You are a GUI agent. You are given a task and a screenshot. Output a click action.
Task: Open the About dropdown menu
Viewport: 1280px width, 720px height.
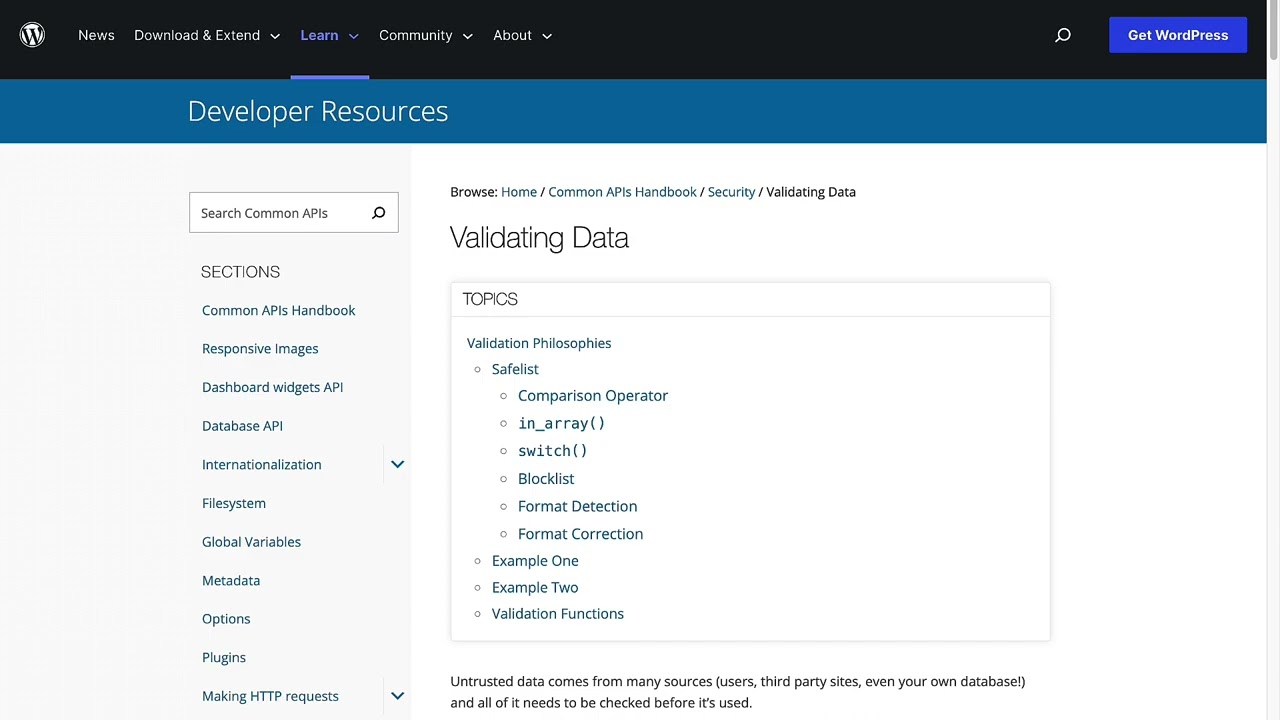pos(522,35)
